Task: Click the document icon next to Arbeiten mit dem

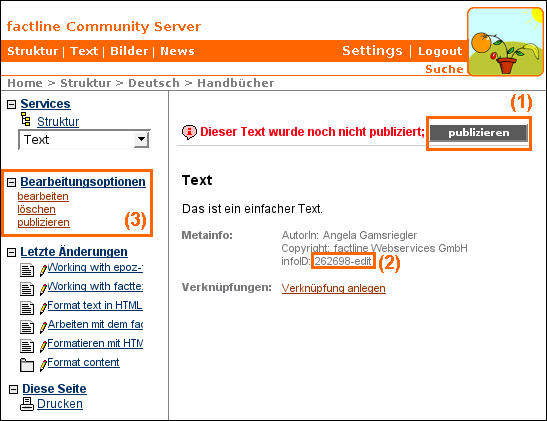Action: tap(27, 327)
